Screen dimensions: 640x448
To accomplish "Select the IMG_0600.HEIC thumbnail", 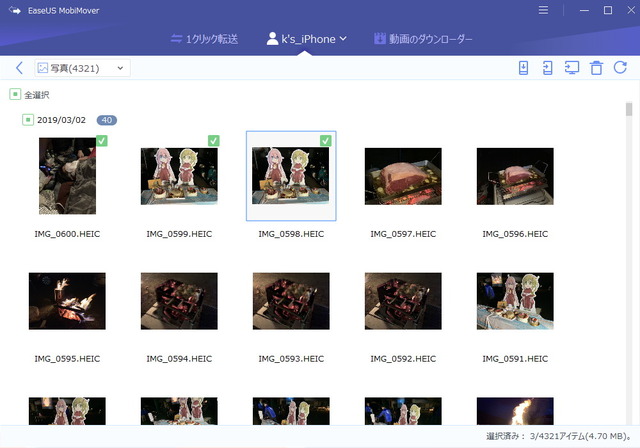I will point(67,176).
